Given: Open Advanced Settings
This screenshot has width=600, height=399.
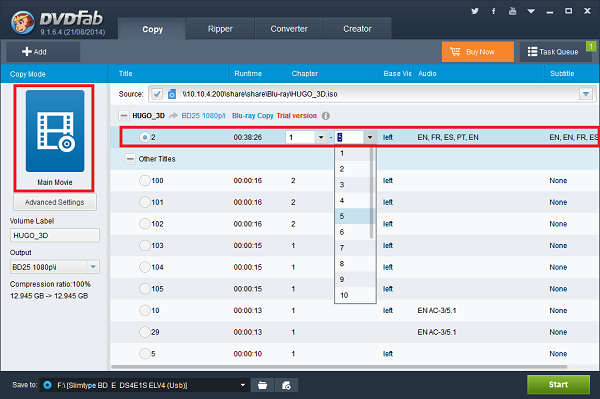Looking at the screenshot, I should pos(55,202).
